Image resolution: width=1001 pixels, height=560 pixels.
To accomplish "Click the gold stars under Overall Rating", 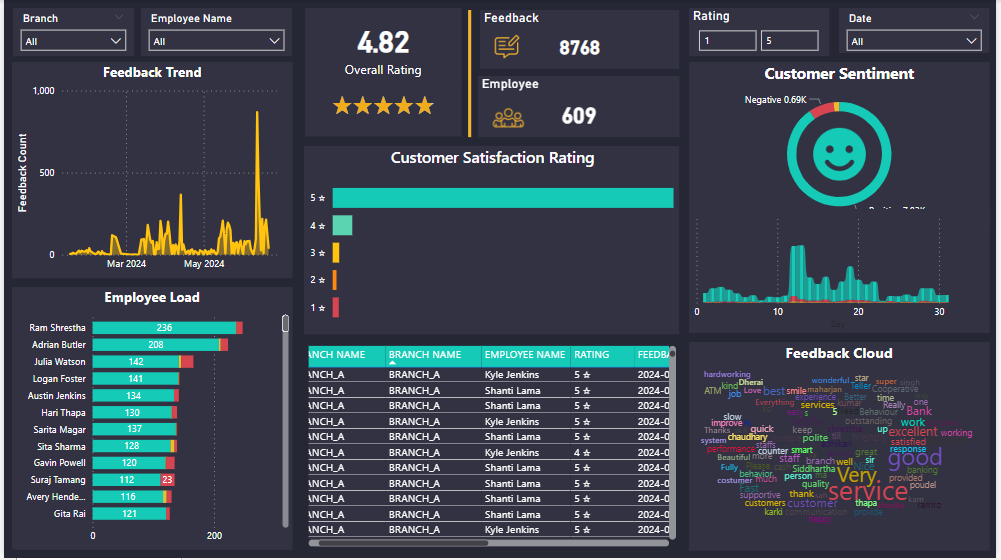I will (383, 106).
